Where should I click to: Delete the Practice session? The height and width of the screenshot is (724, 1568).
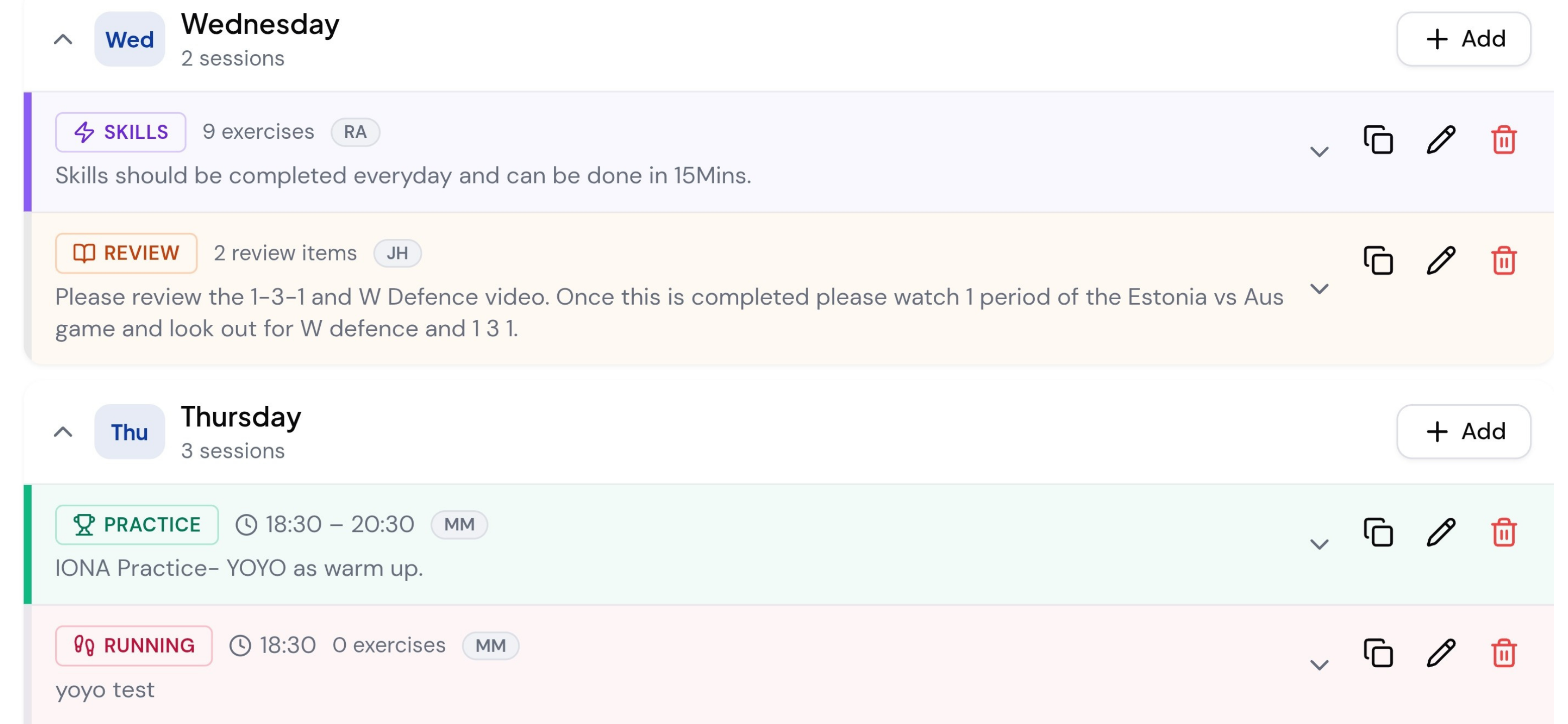coord(1504,532)
